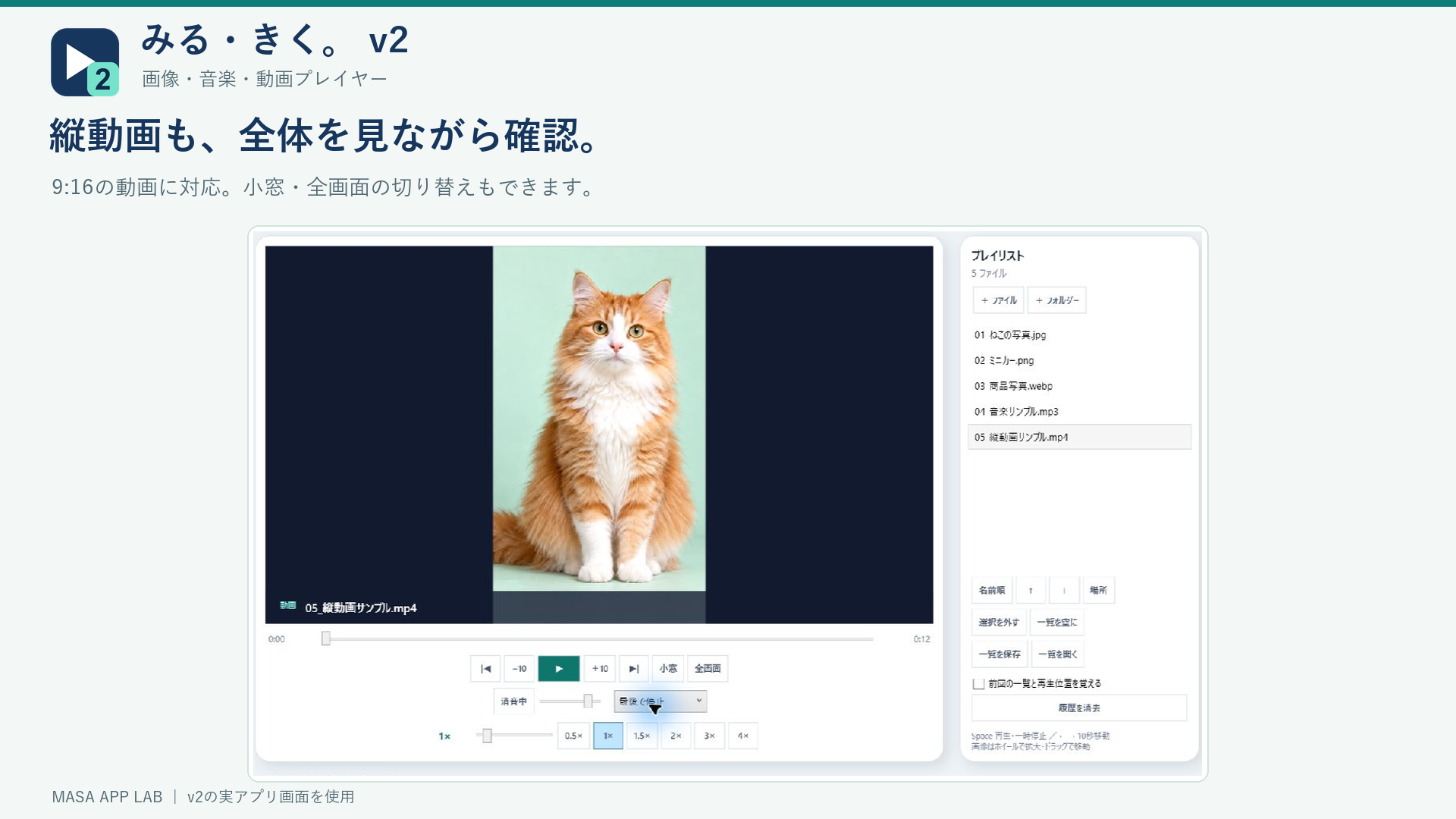1456x819 pixels.
Task: Clear the list with 一覧を空に
Action: [x=1057, y=622]
